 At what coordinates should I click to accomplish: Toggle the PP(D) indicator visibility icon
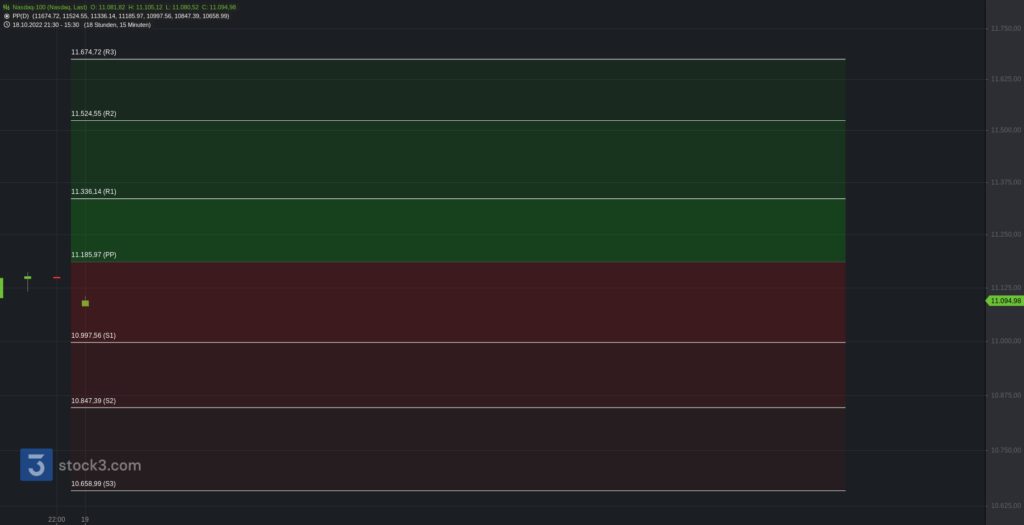[6, 16]
